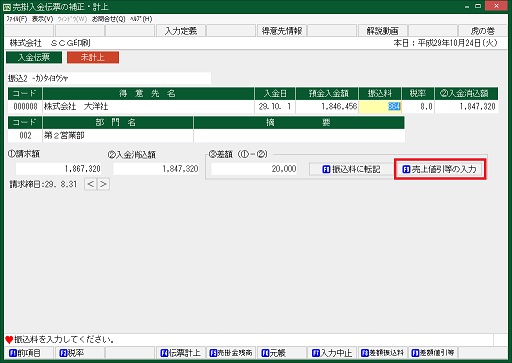Screen dimensions: 512x363
Task: Click 振込料に転記 button
Action: pyautogui.click(x=351, y=169)
